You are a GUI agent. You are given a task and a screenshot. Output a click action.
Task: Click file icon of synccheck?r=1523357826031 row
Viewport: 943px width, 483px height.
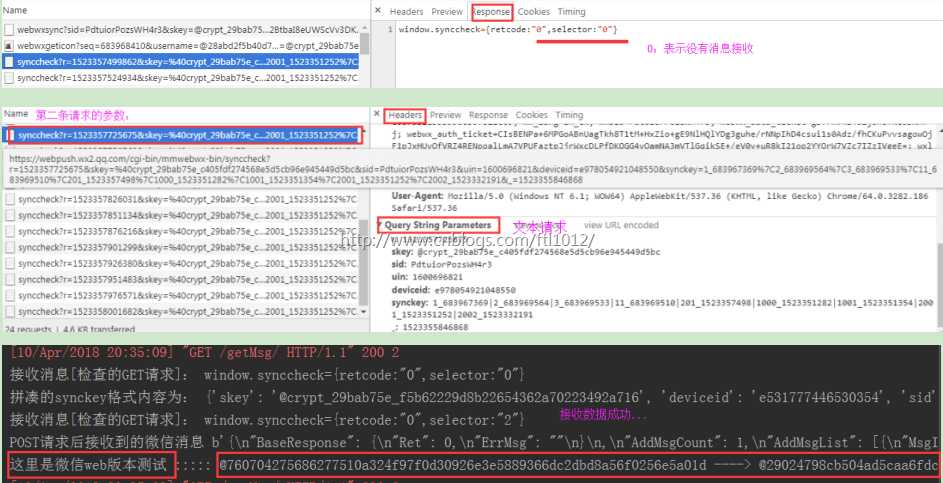pos(10,199)
